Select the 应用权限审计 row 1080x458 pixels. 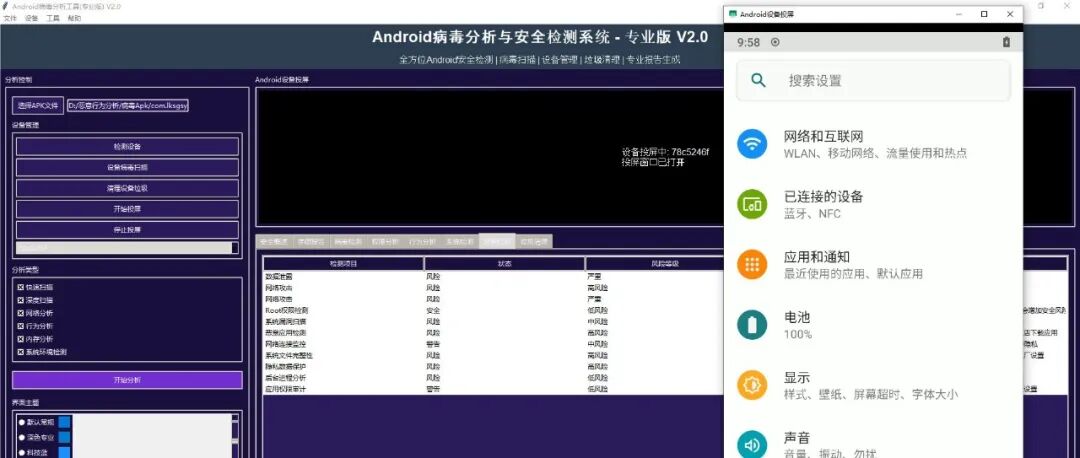[x=493, y=389]
